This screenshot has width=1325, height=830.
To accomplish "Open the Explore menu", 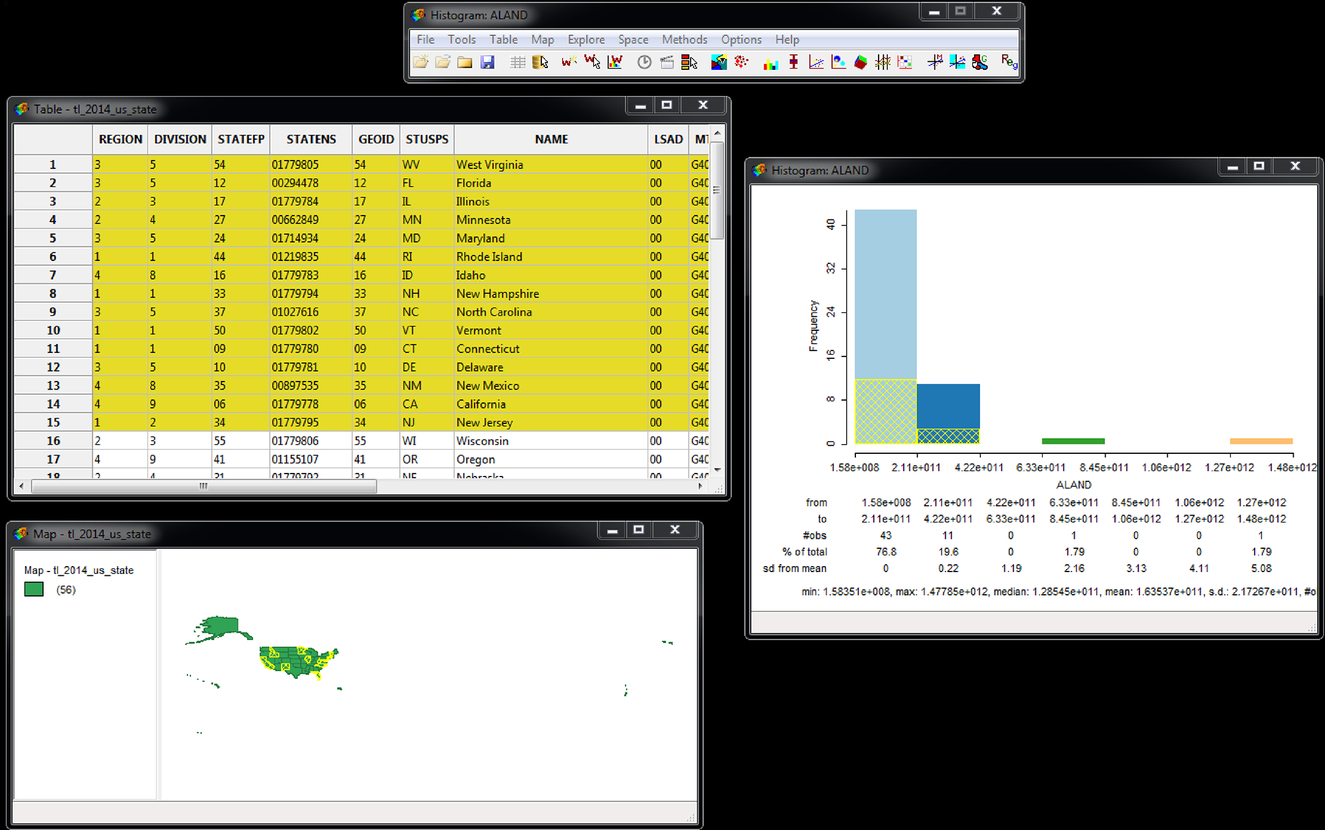I will [x=586, y=40].
